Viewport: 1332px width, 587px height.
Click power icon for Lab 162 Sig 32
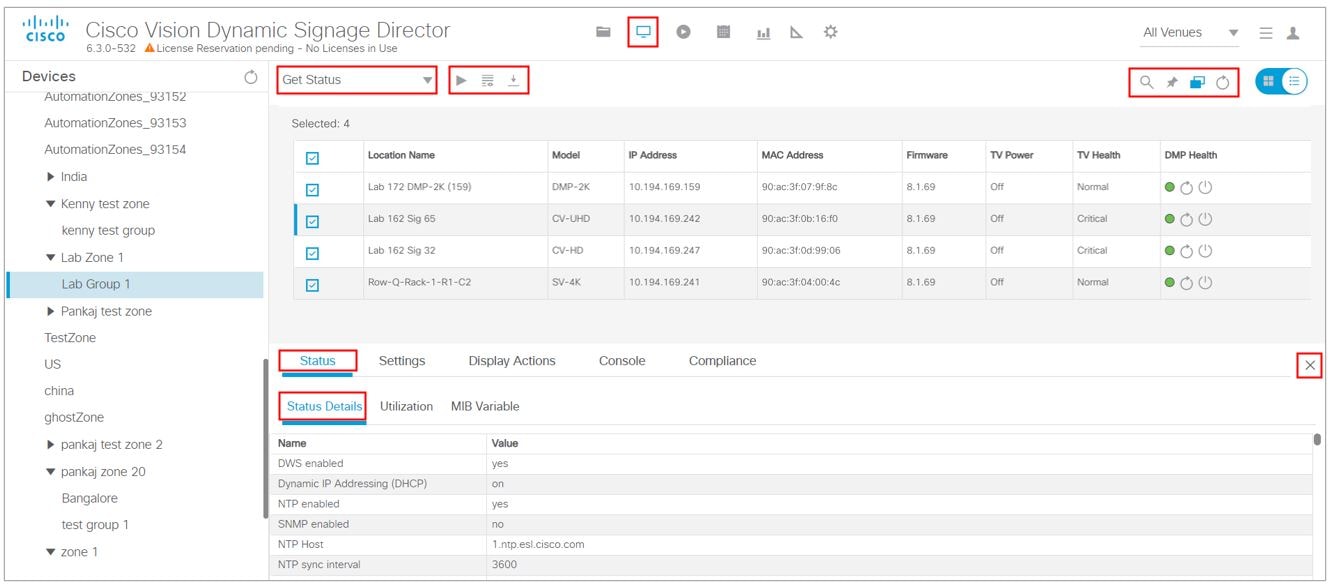(x=1204, y=251)
